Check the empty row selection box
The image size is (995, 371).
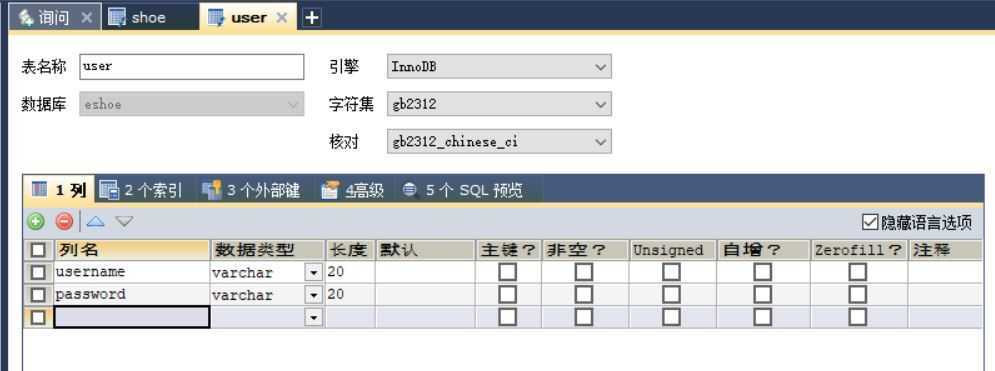pyautogui.click(x=38, y=317)
